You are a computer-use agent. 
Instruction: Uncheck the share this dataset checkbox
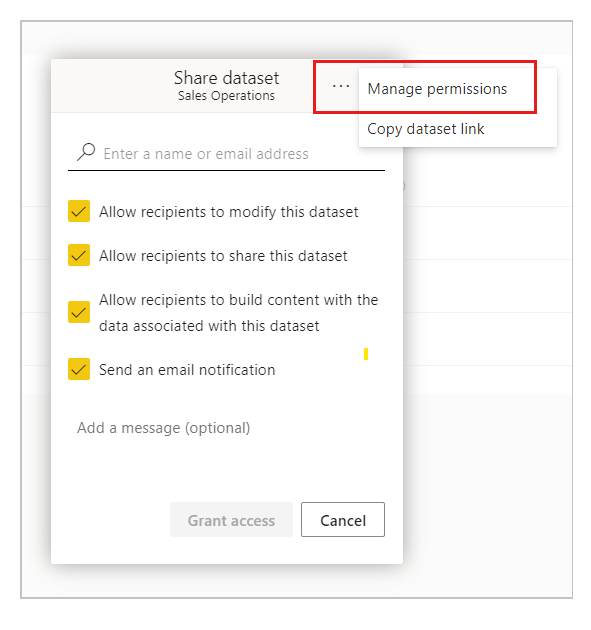click(79, 255)
